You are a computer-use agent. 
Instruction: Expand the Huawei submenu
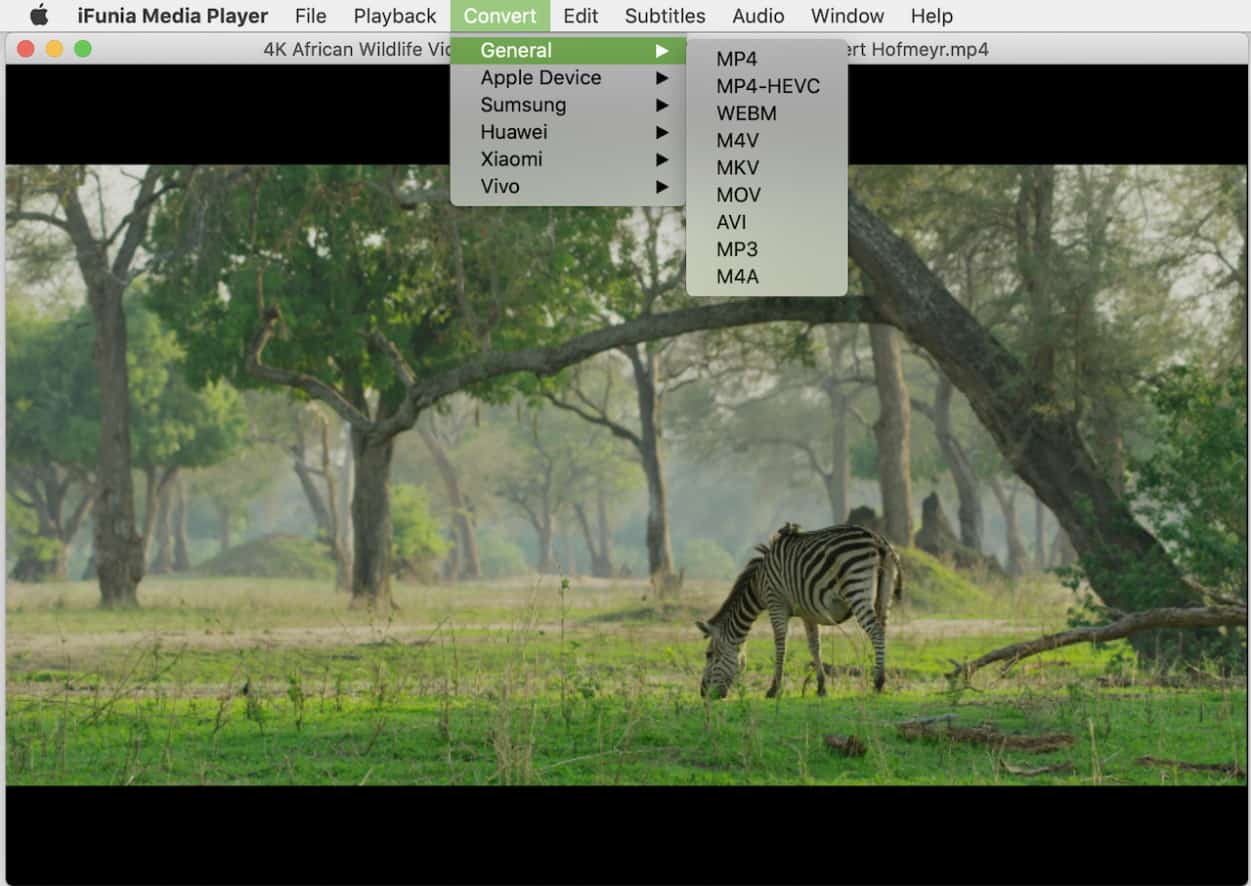tap(514, 132)
